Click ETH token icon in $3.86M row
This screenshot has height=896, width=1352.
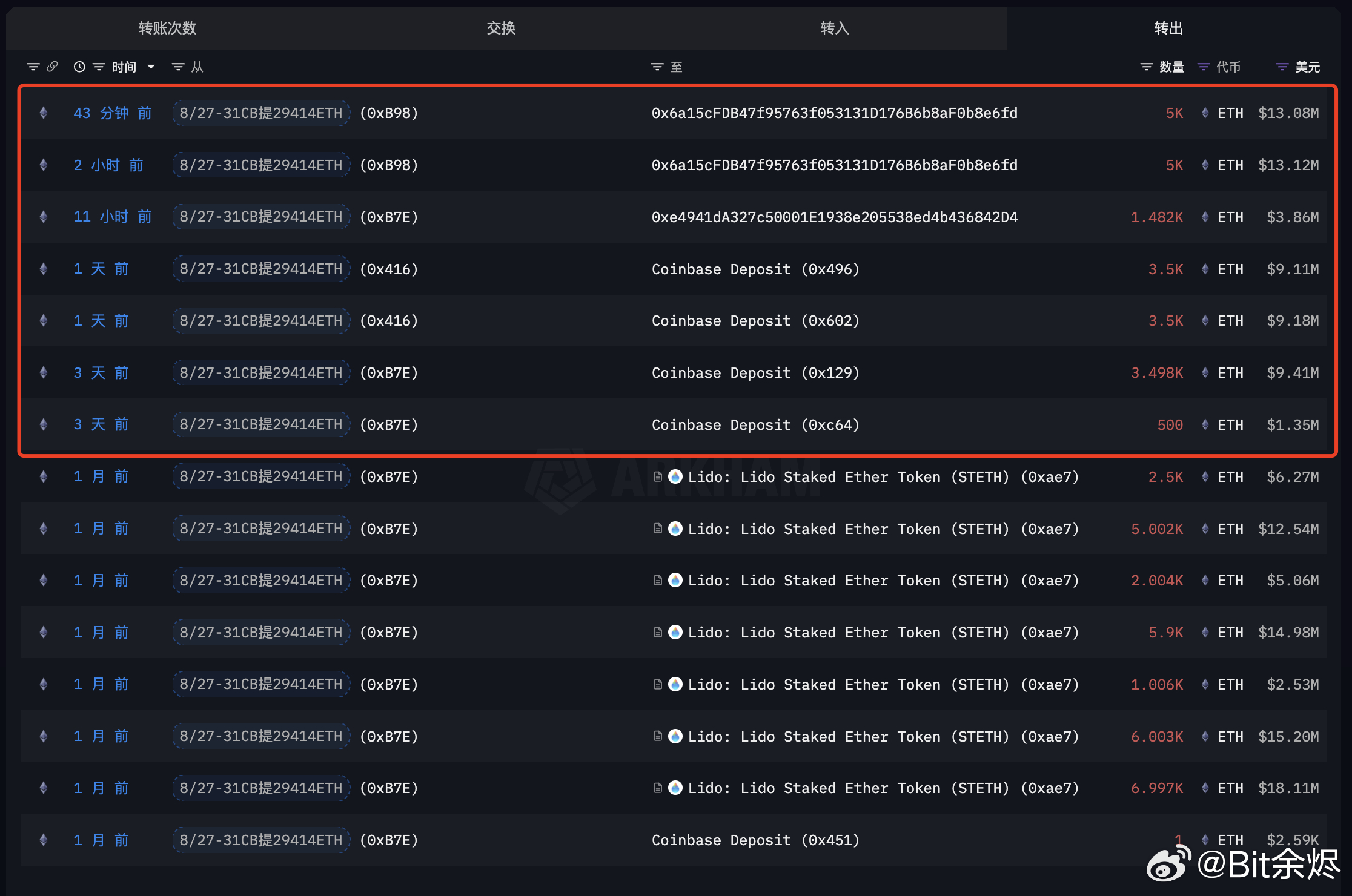click(x=1205, y=217)
